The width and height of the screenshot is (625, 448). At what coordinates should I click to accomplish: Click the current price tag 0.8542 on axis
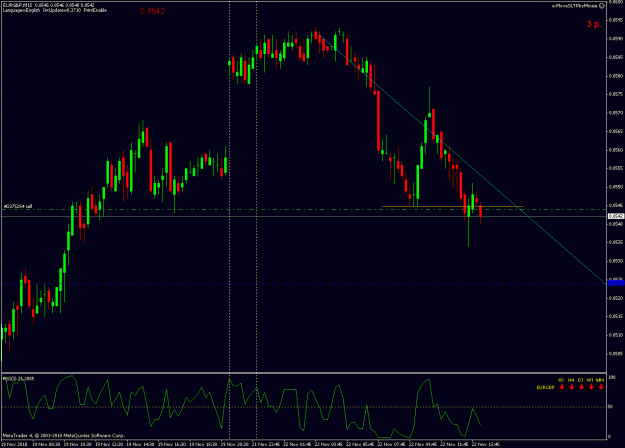(616, 216)
